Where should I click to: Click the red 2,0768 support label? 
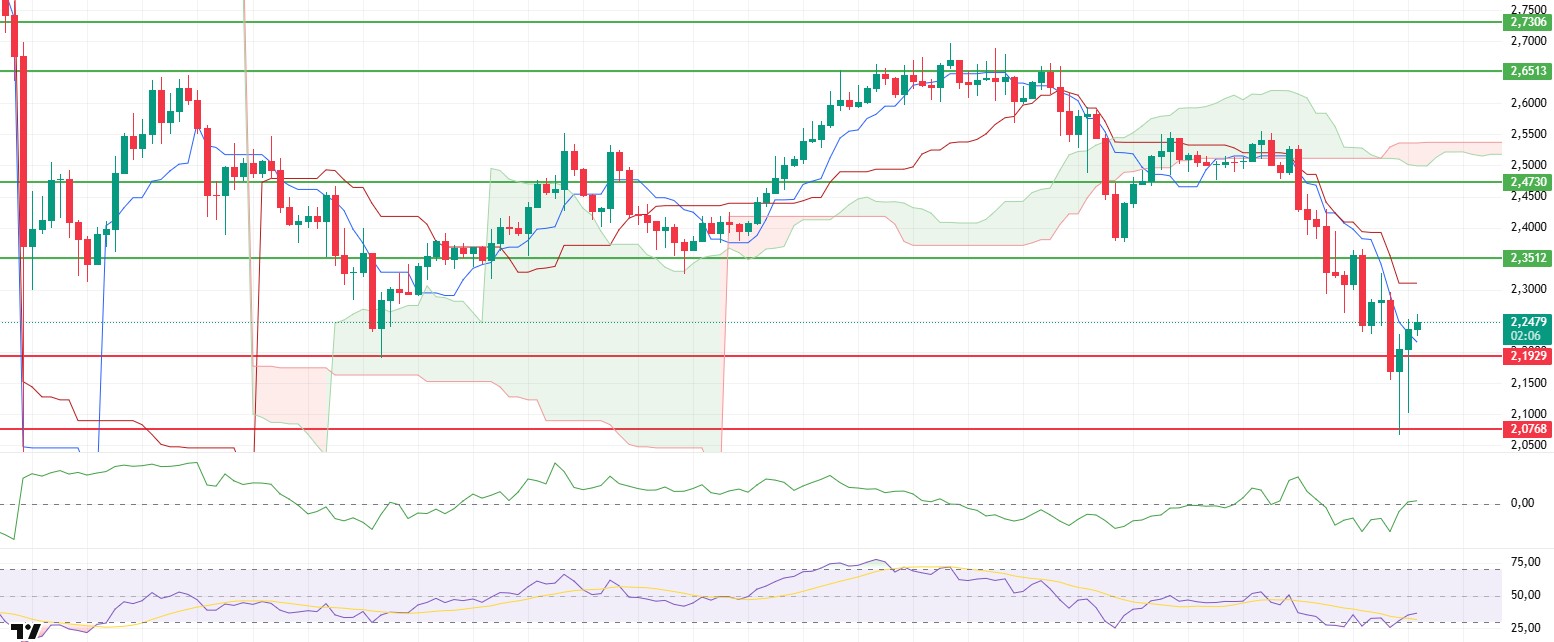click(x=1526, y=429)
